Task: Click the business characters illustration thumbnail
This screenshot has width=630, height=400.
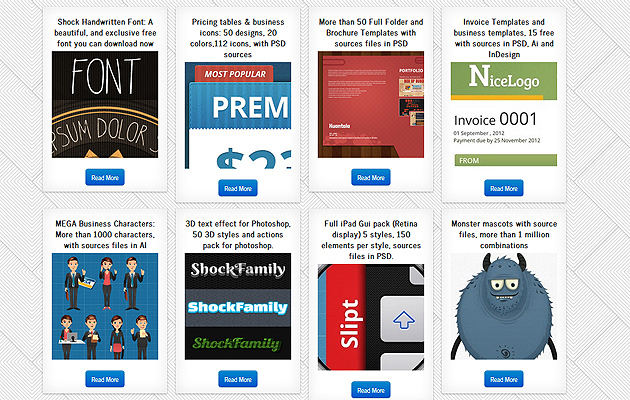Action: (105, 306)
